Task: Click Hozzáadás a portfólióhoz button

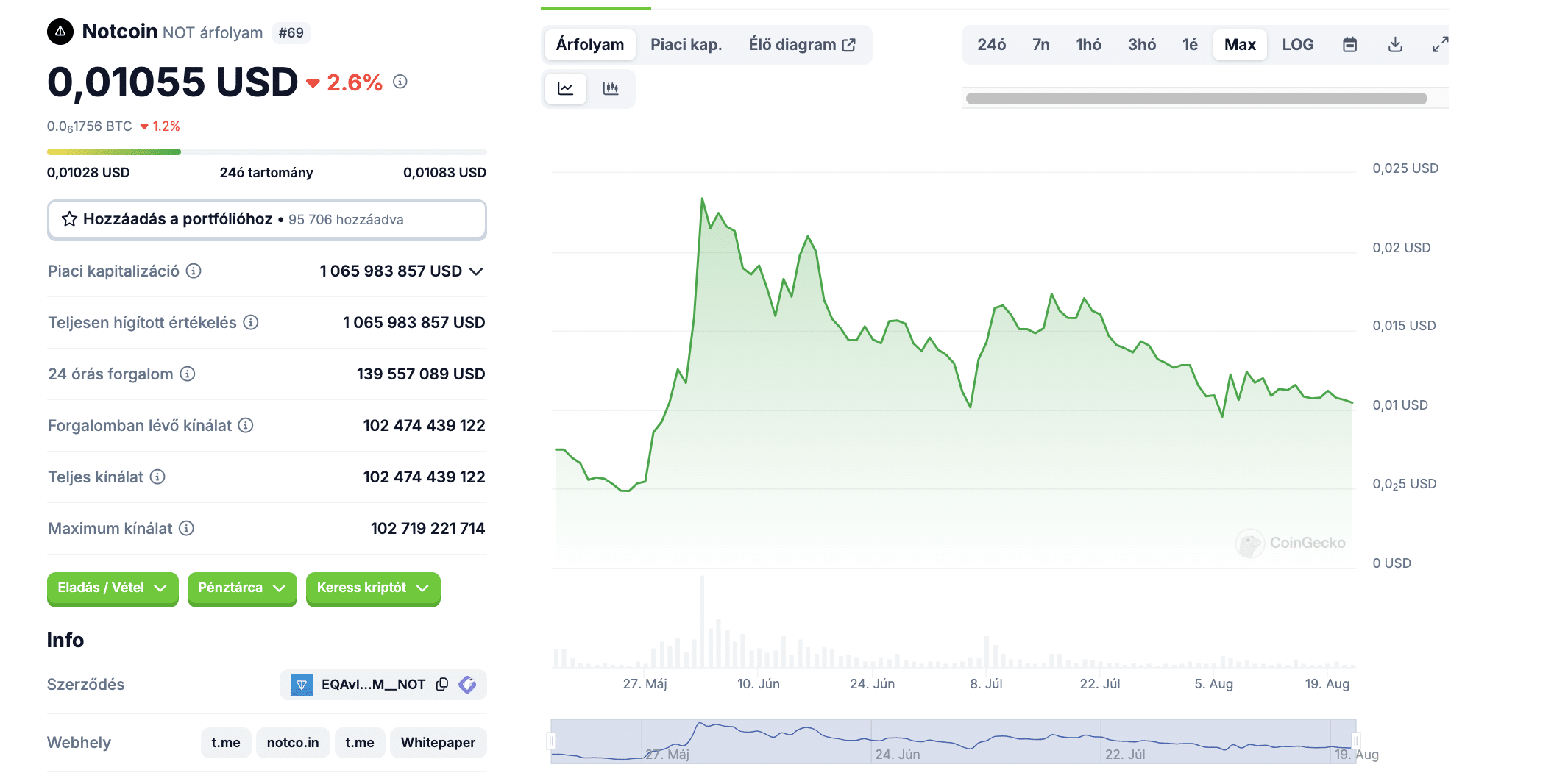Action: pos(266,219)
